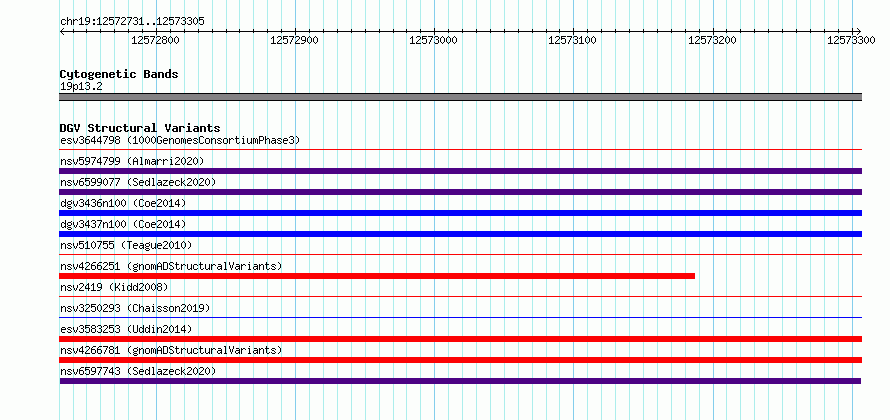Click esv3583253 (Uddin2014) label
This screenshot has height=420, width=890.
(126, 329)
